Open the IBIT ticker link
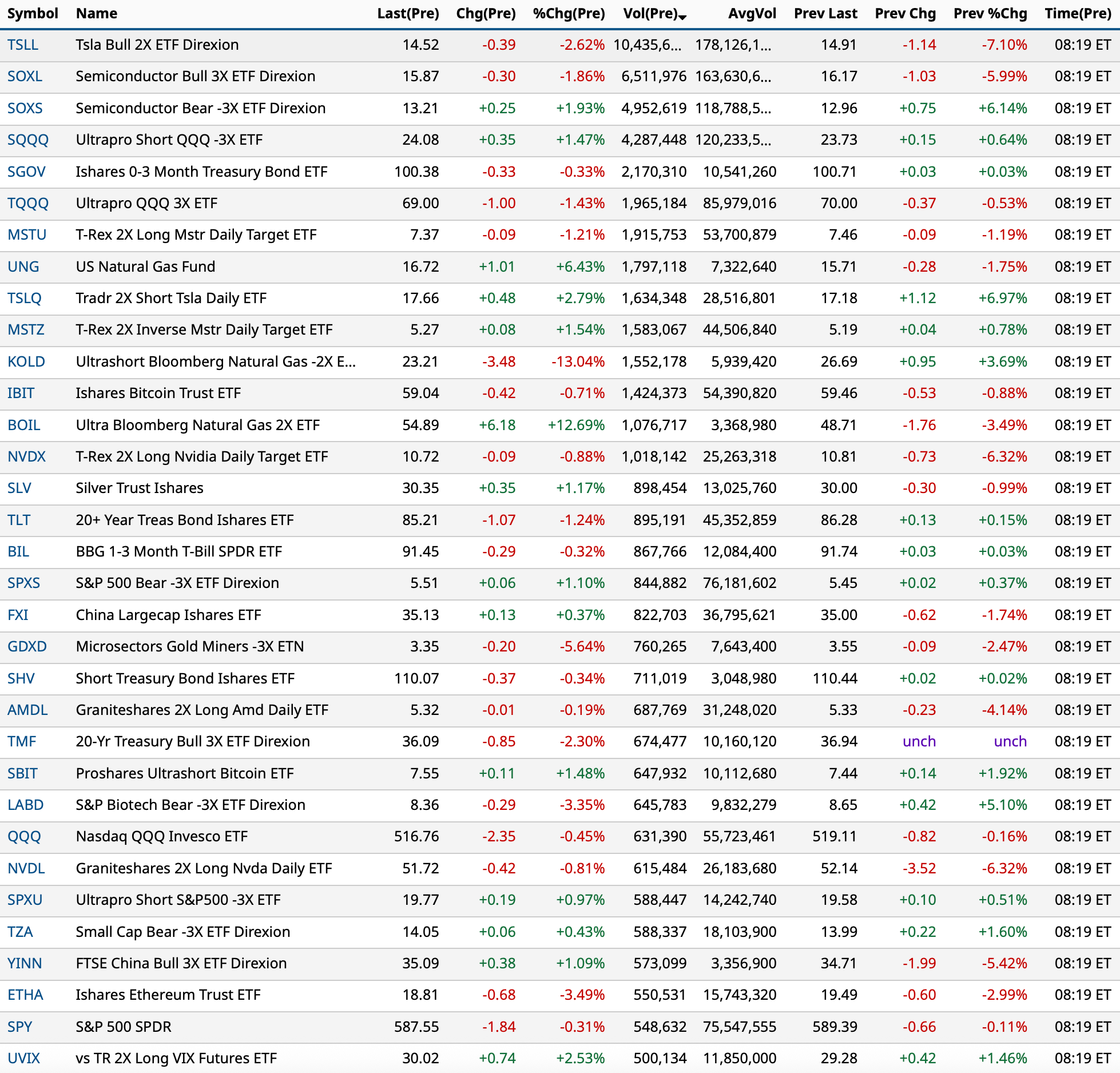Image resolution: width=1120 pixels, height=1073 pixels. point(21,393)
